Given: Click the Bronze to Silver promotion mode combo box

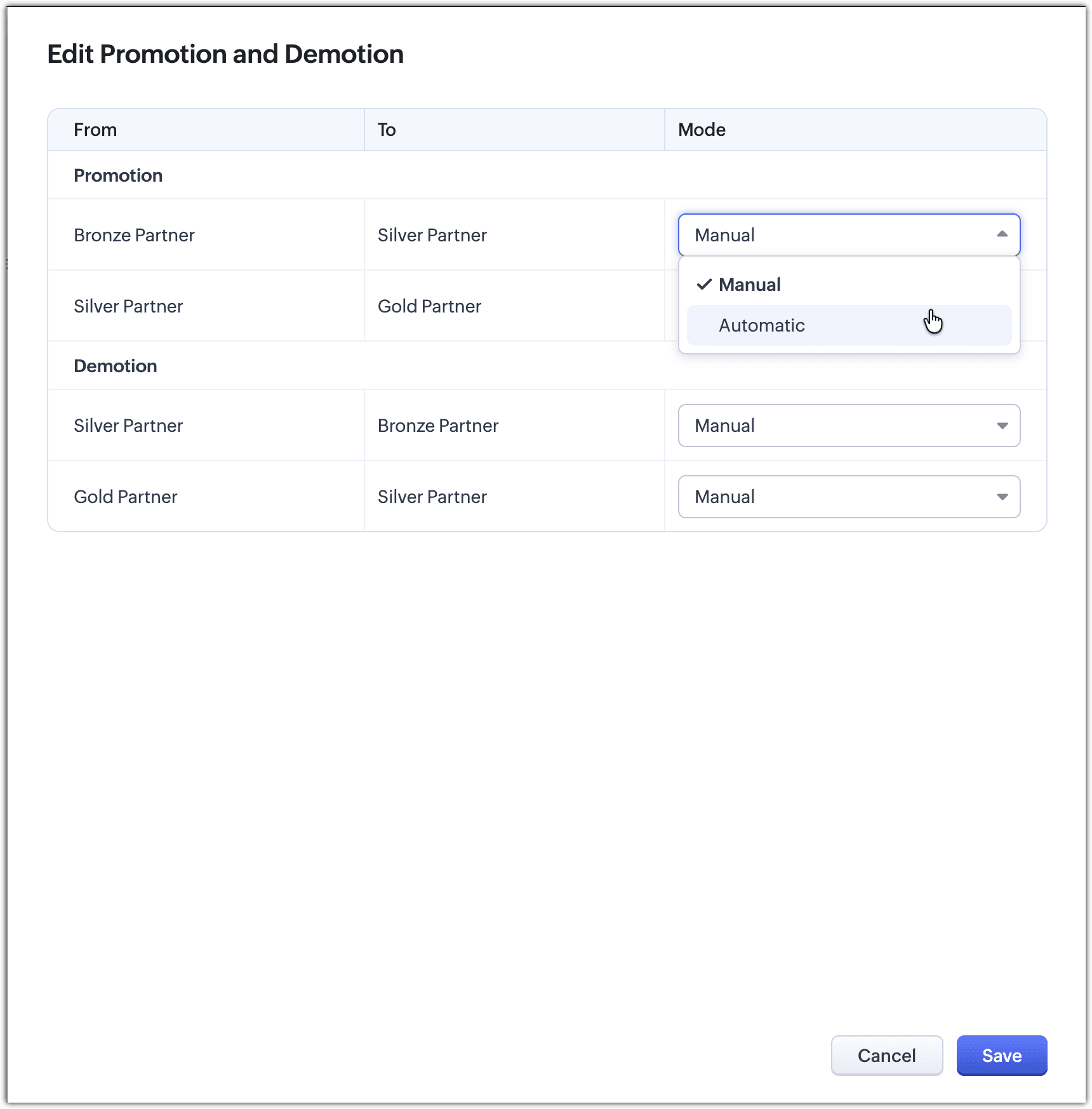Looking at the screenshot, I should [x=849, y=235].
